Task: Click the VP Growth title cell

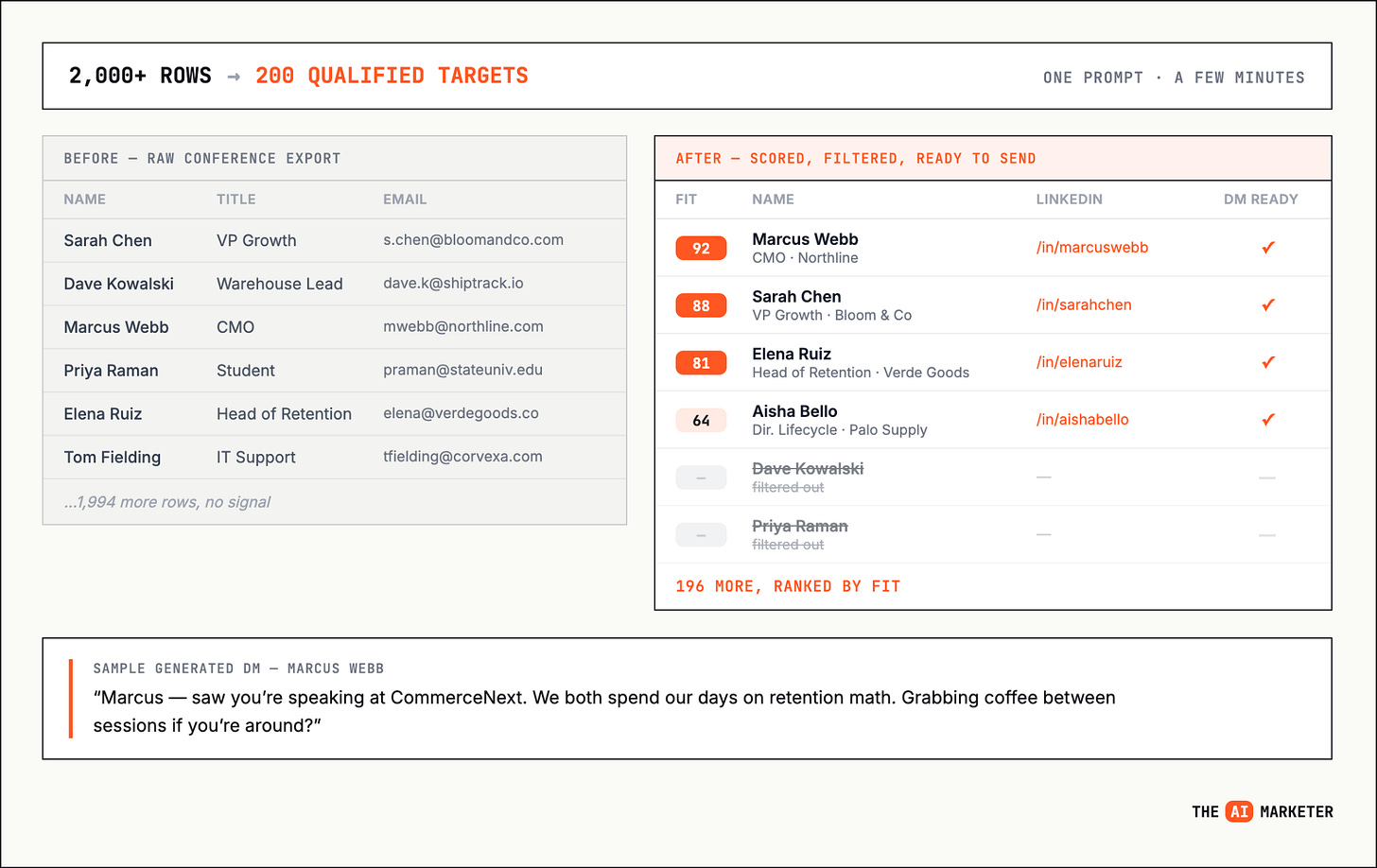Action: (256, 240)
